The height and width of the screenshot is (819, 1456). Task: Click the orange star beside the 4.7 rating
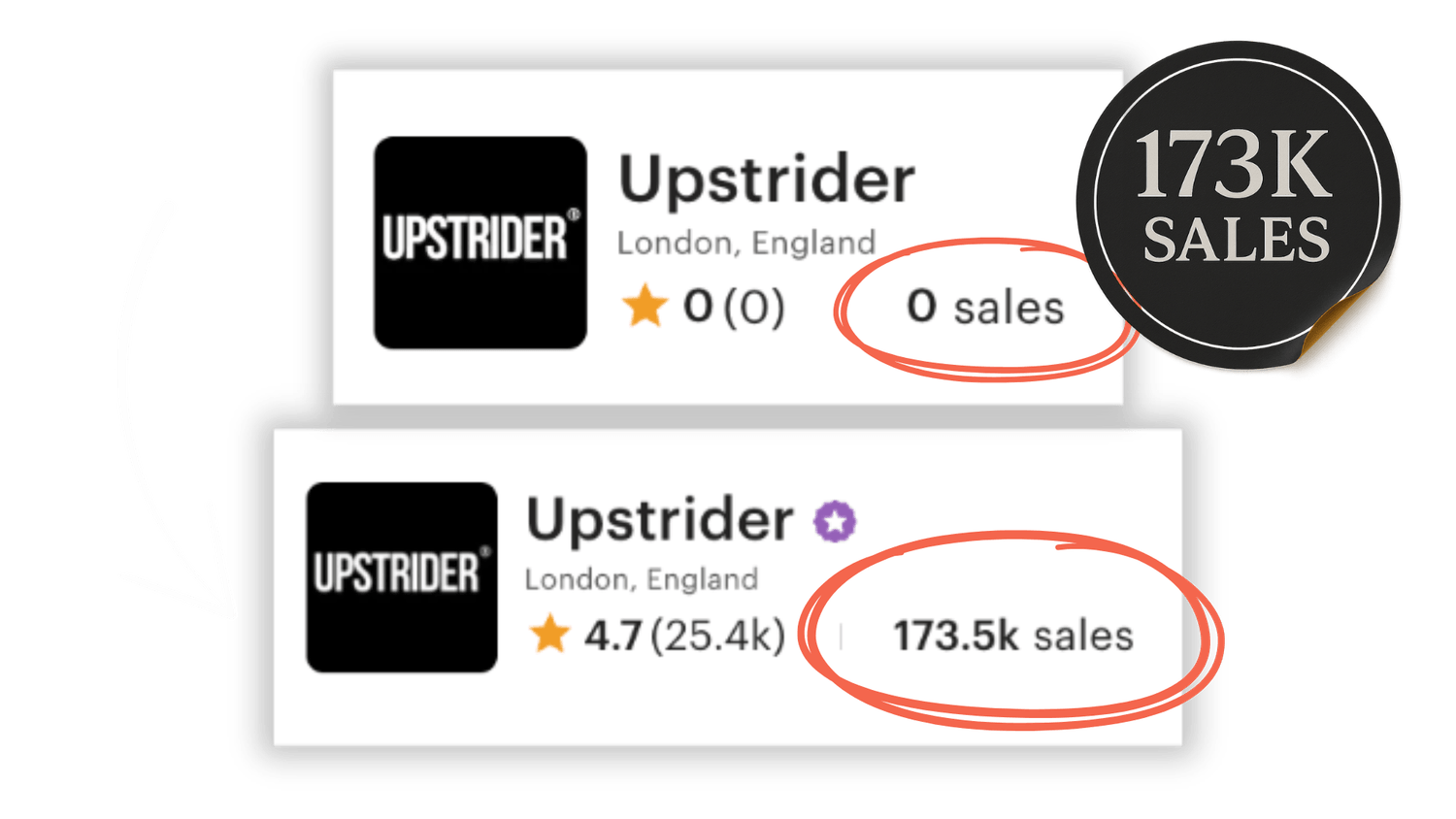549,636
